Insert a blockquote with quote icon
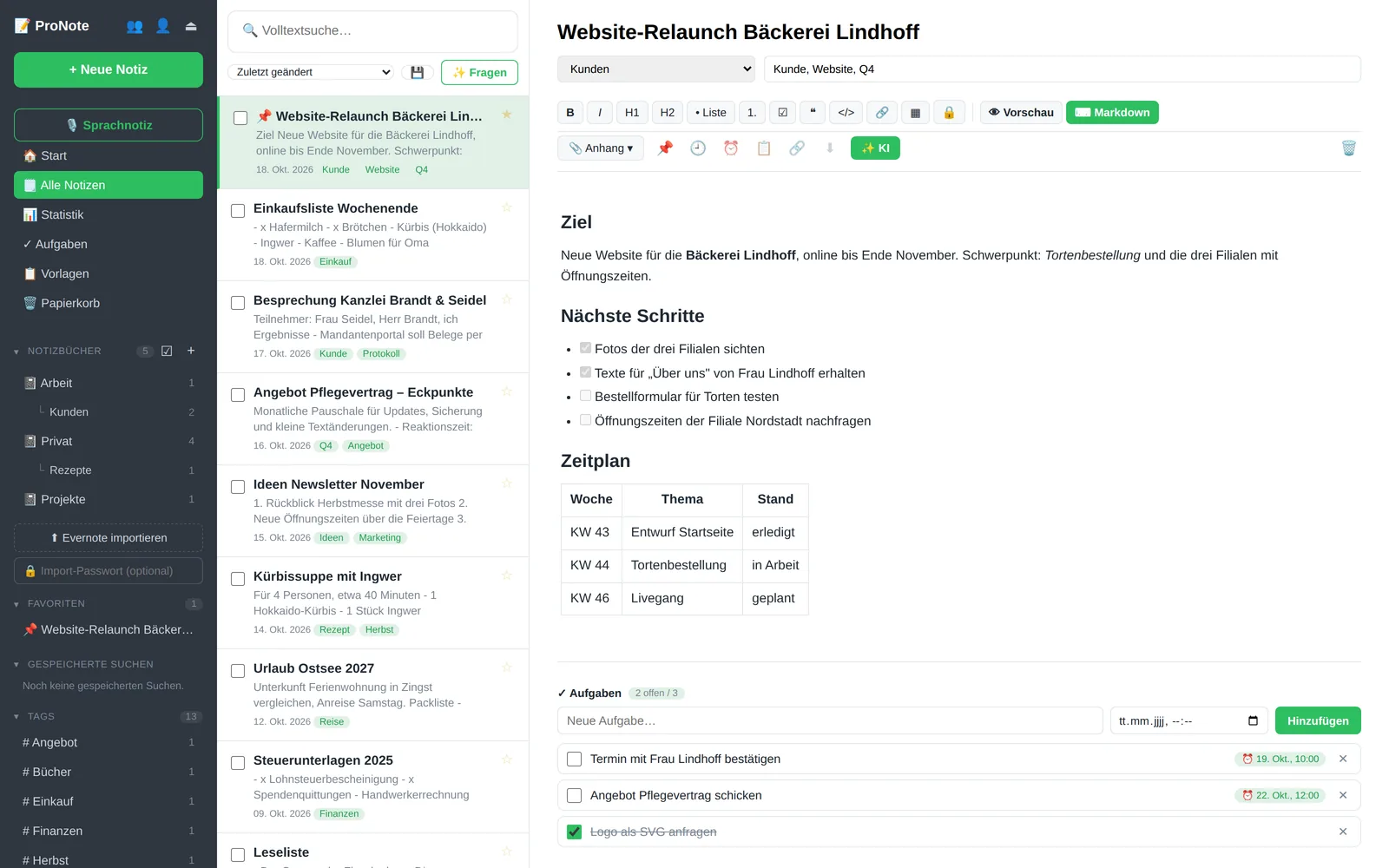 (x=813, y=113)
